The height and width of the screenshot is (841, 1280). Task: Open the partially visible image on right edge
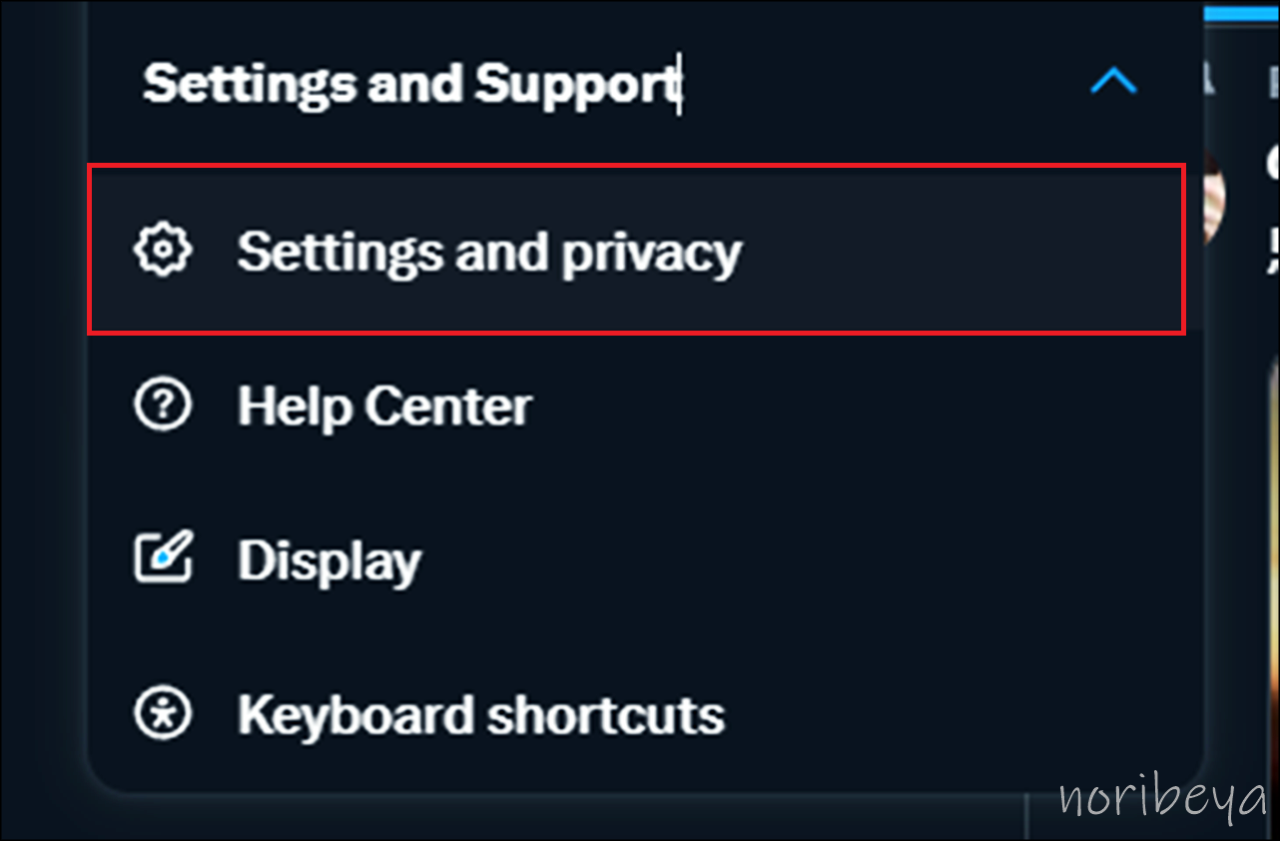point(1275,580)
